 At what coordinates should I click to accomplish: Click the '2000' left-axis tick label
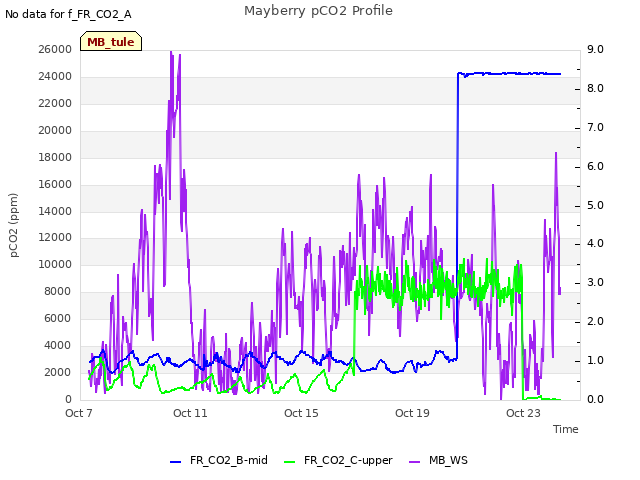58,372
